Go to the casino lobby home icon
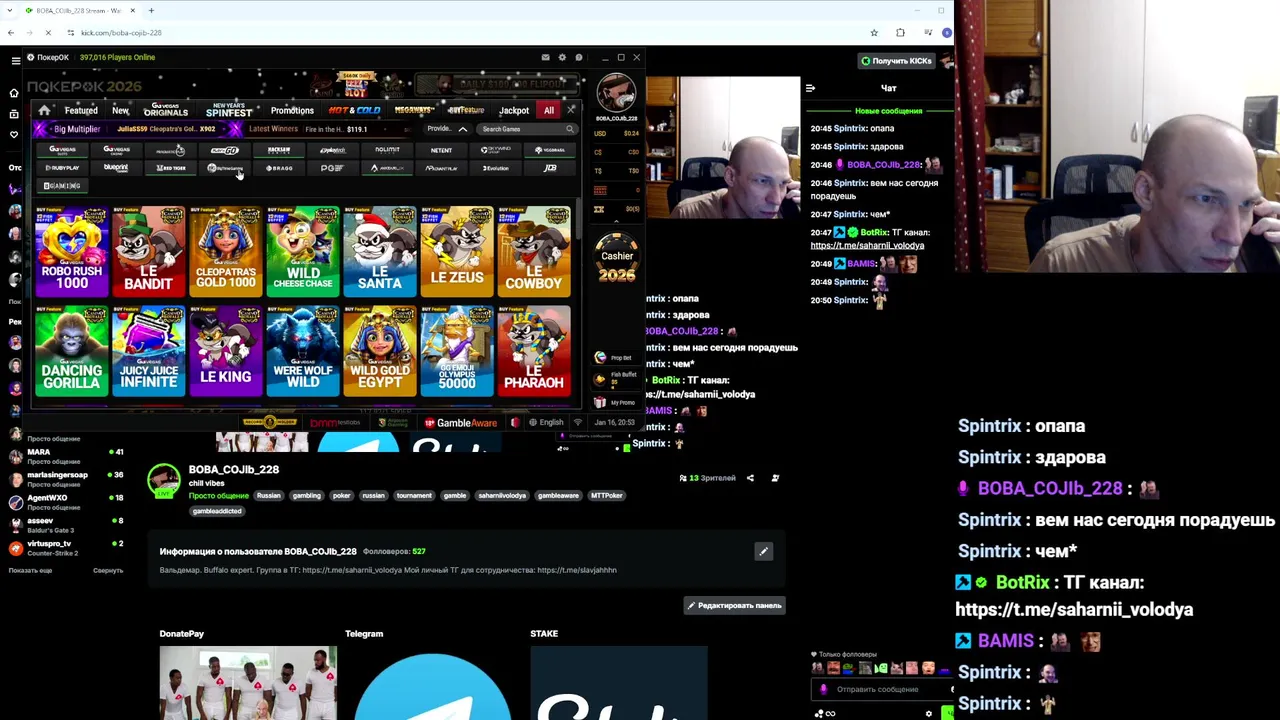This screenshot has height=720, width=1280. pyautogui.click(x=44, y=110)
